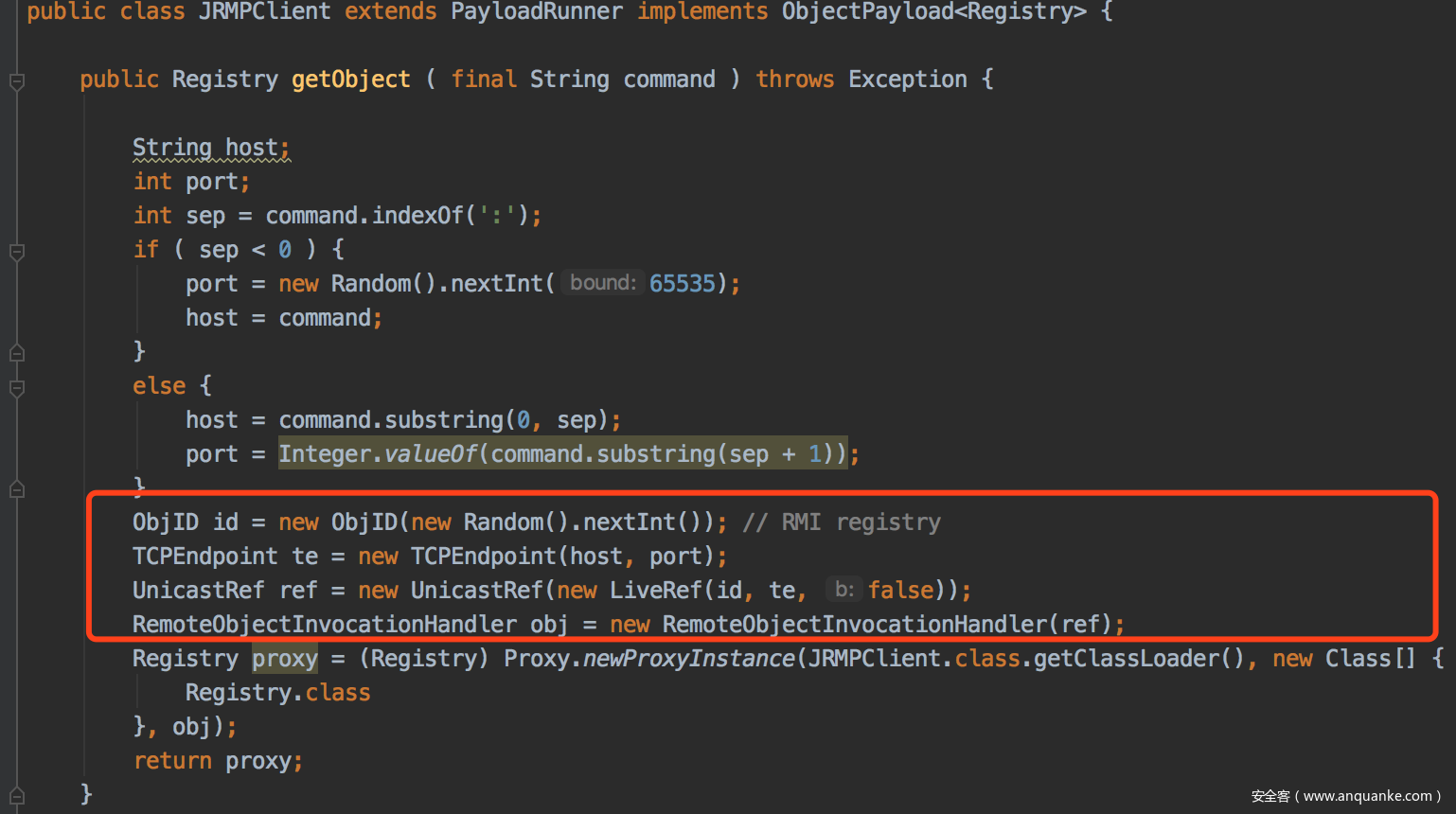
Task: Click ObjectPayload<Registry> interface name
Action: 933,11
